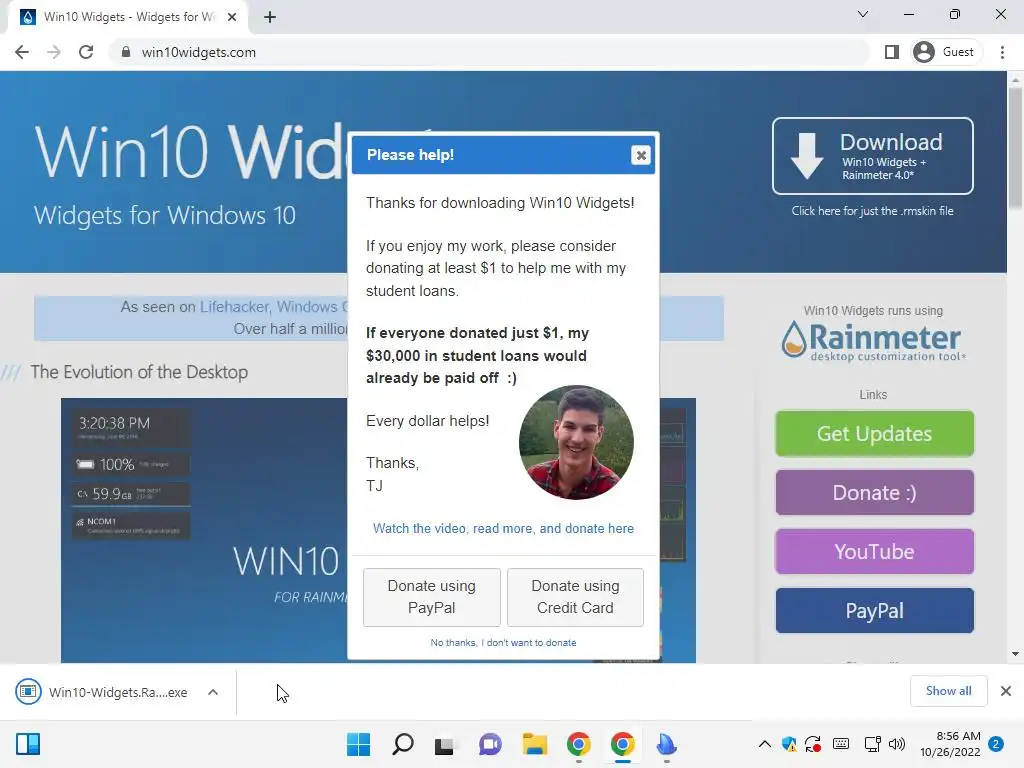Click the page scrollbar up arrow
The image size is (1024, 768).
tap(1015, 80)
